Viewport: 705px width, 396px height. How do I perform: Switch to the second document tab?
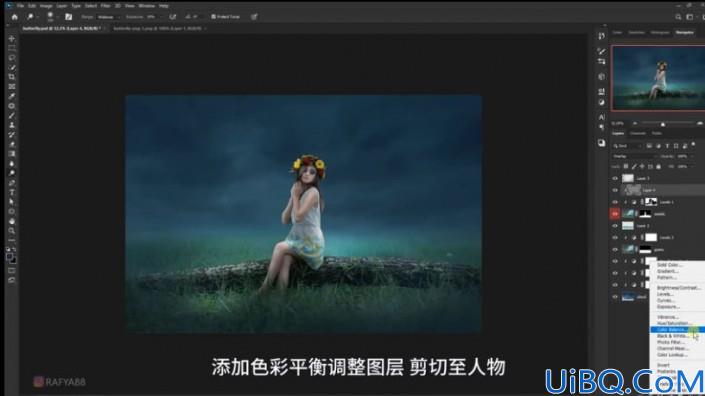157,28
